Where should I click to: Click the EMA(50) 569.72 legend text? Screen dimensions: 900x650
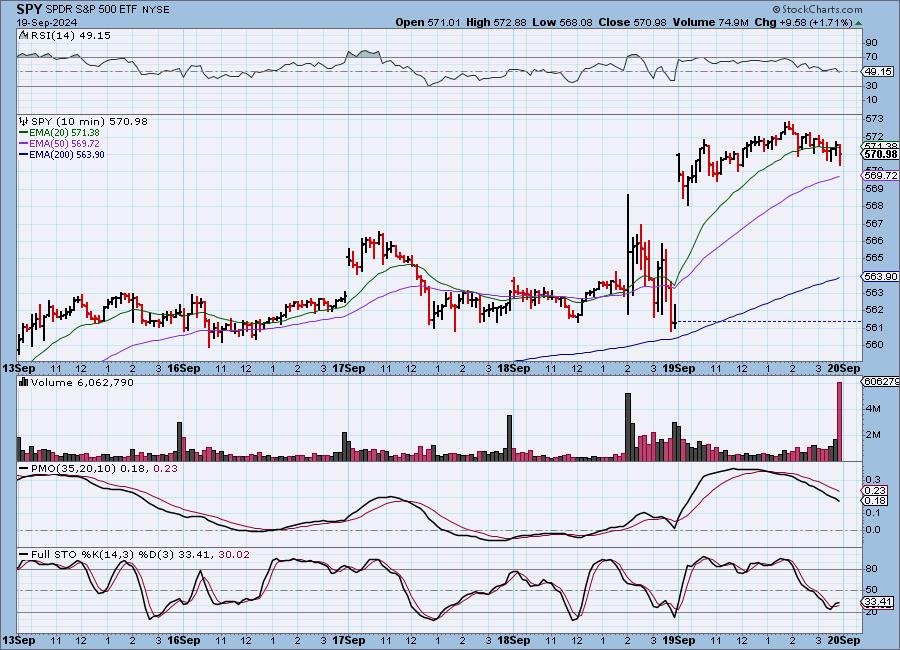point(64,144)
